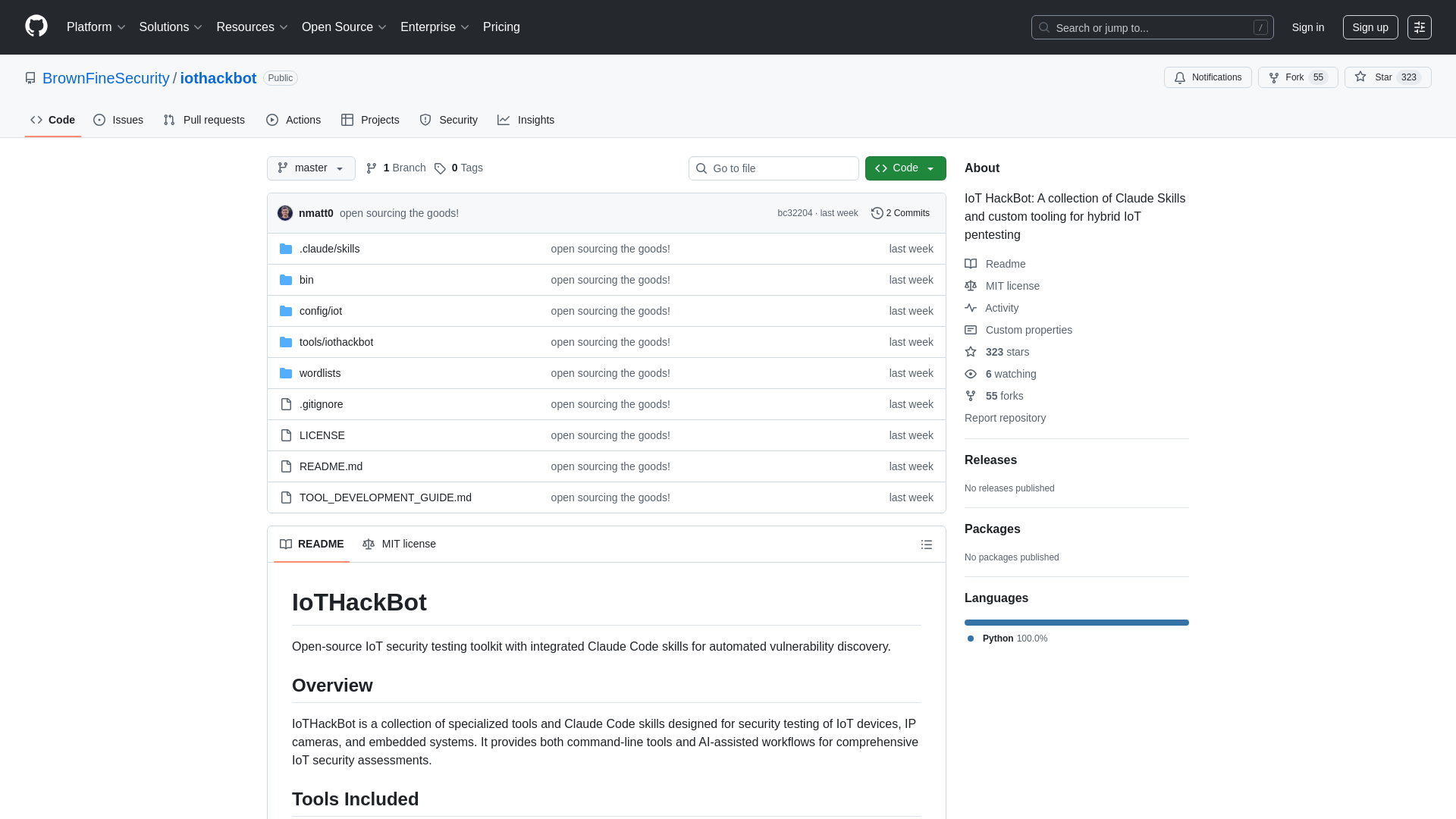Expand the Resources menu

point(251,27)
